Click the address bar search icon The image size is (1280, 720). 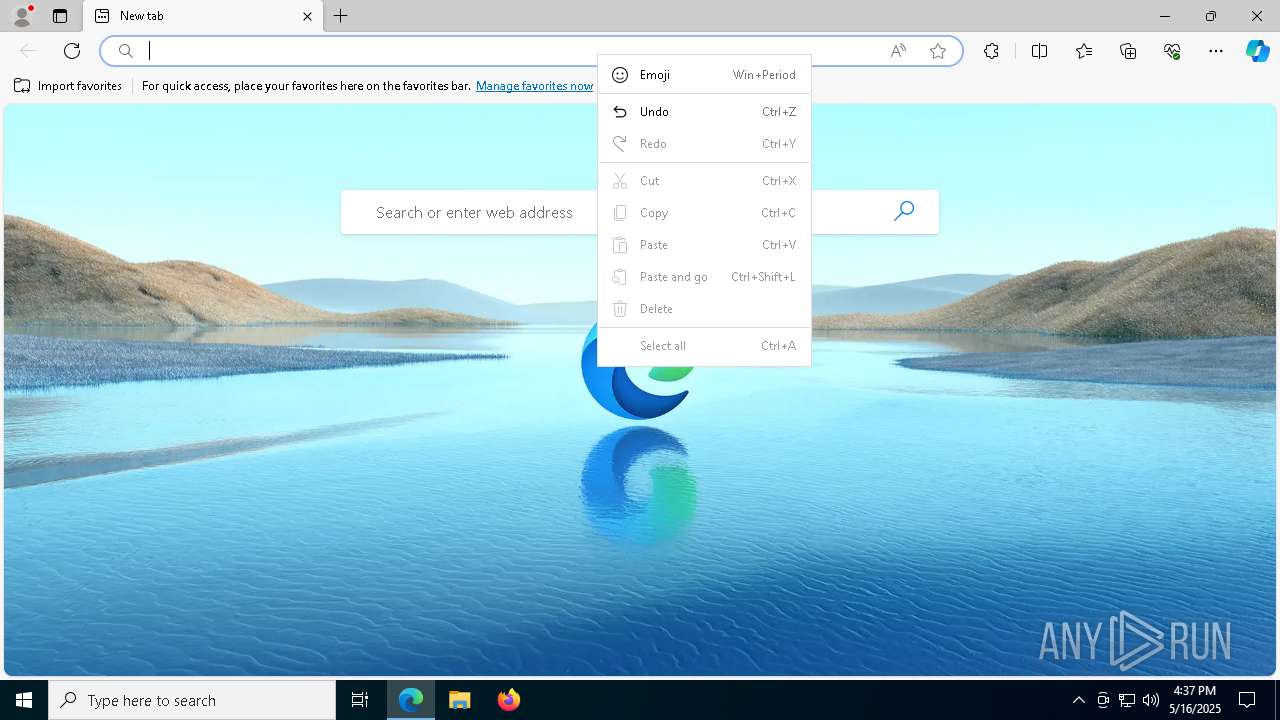pos(126,51)
